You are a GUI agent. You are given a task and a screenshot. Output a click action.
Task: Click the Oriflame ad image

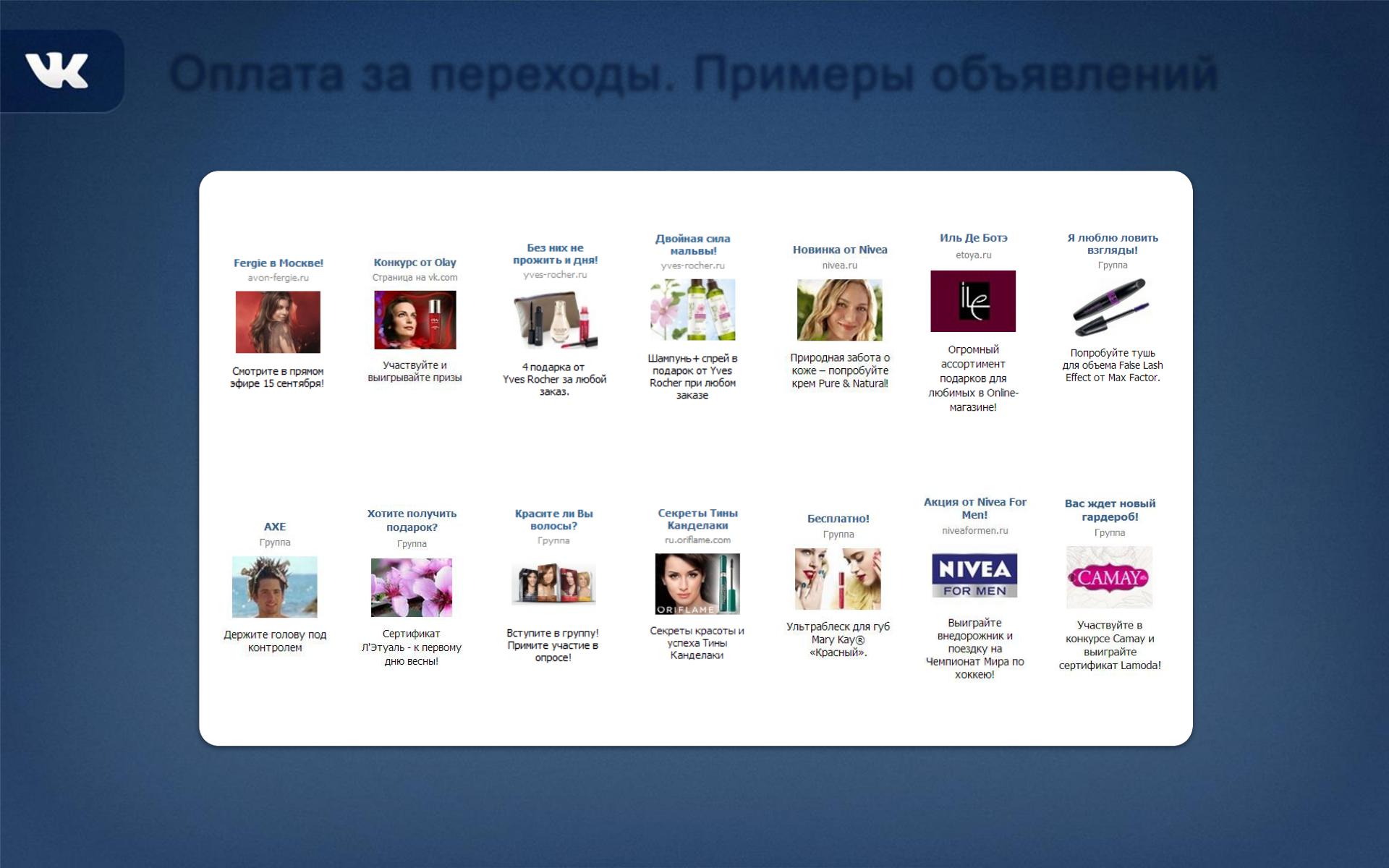pos(697,584)
